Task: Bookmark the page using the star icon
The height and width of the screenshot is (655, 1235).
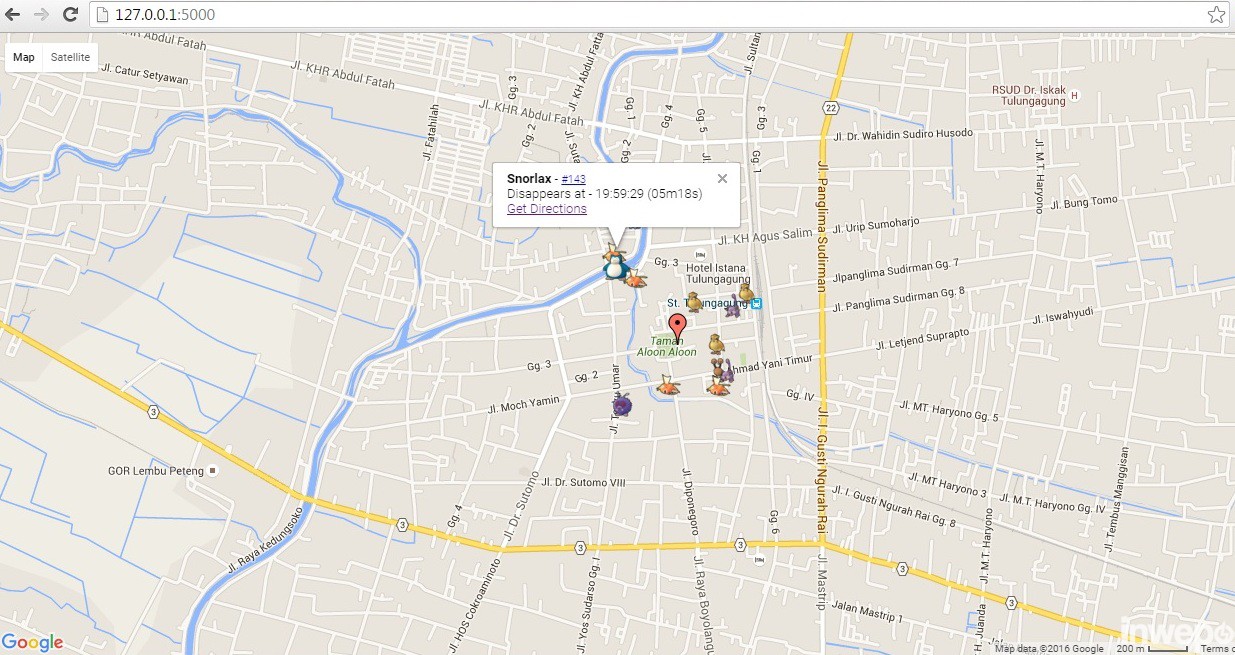Action: pos(1216,15)
